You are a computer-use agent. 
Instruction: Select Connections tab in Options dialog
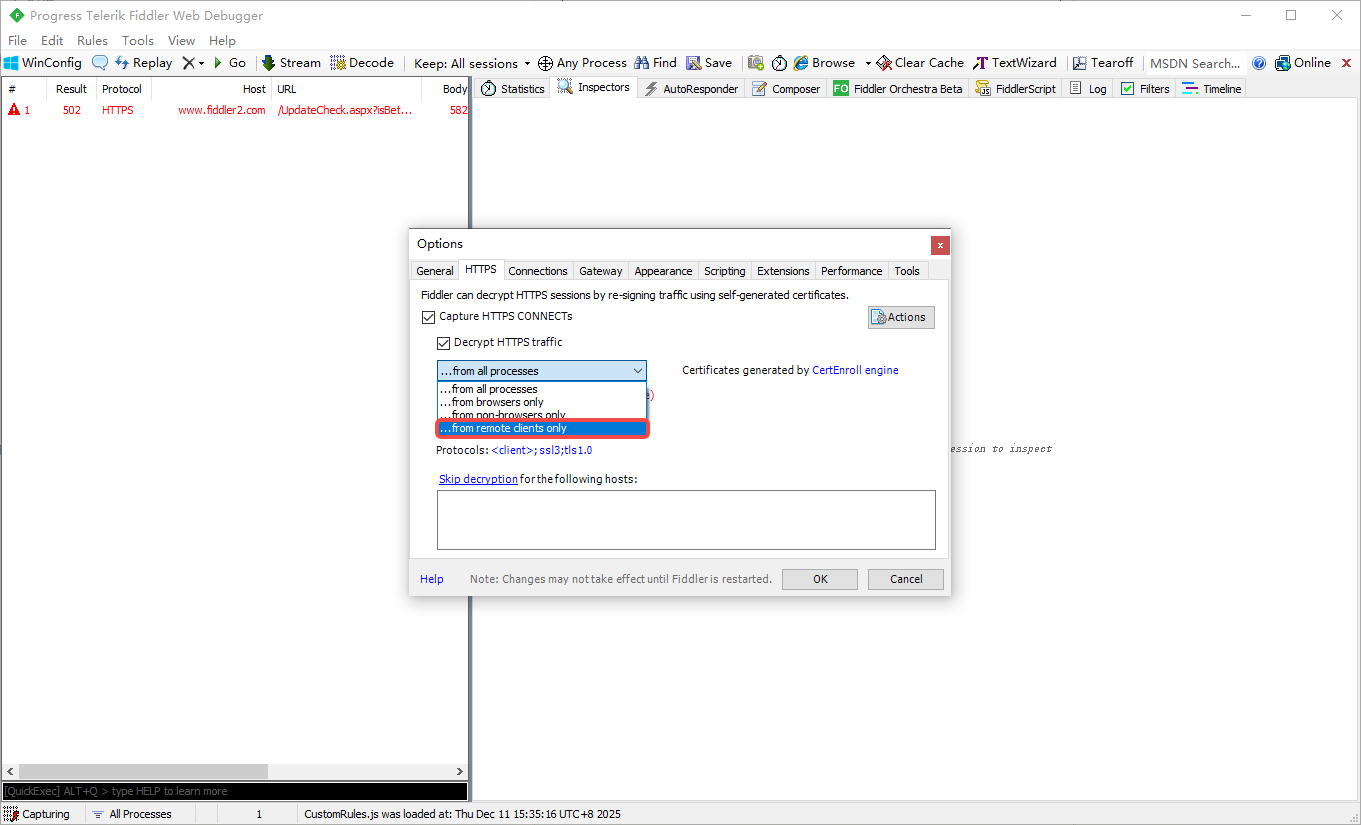[538, 271]
